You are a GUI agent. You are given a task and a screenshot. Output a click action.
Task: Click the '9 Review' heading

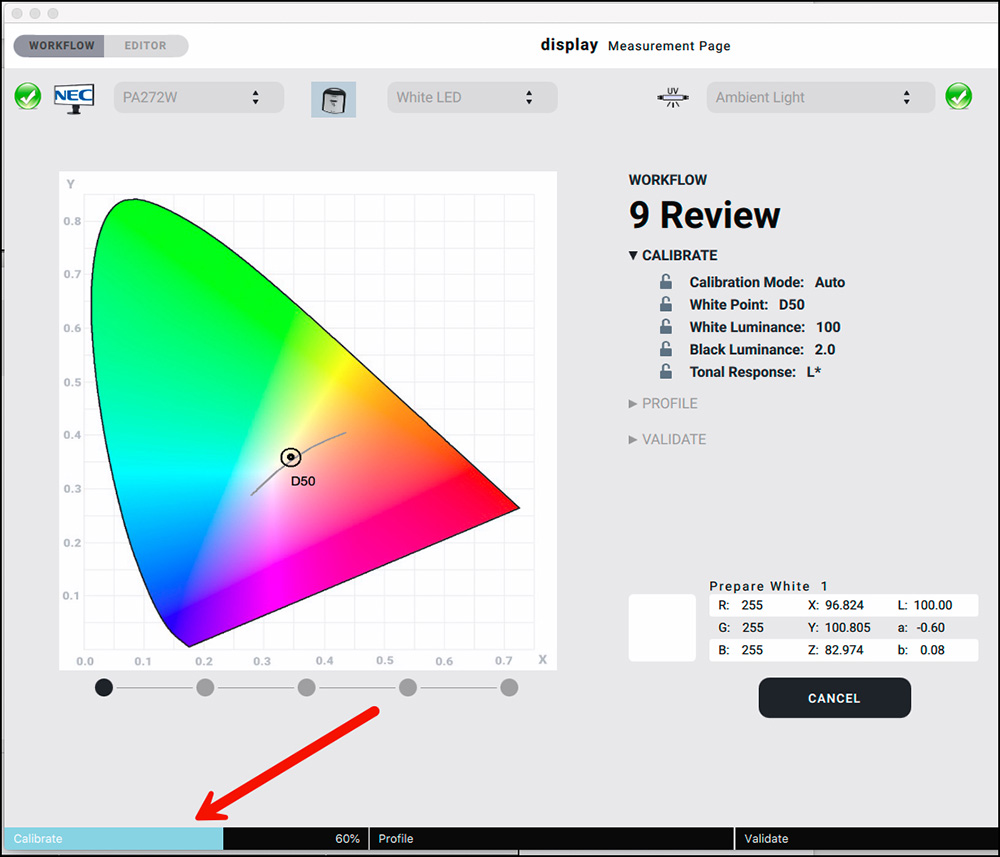[x=704, y=215]
